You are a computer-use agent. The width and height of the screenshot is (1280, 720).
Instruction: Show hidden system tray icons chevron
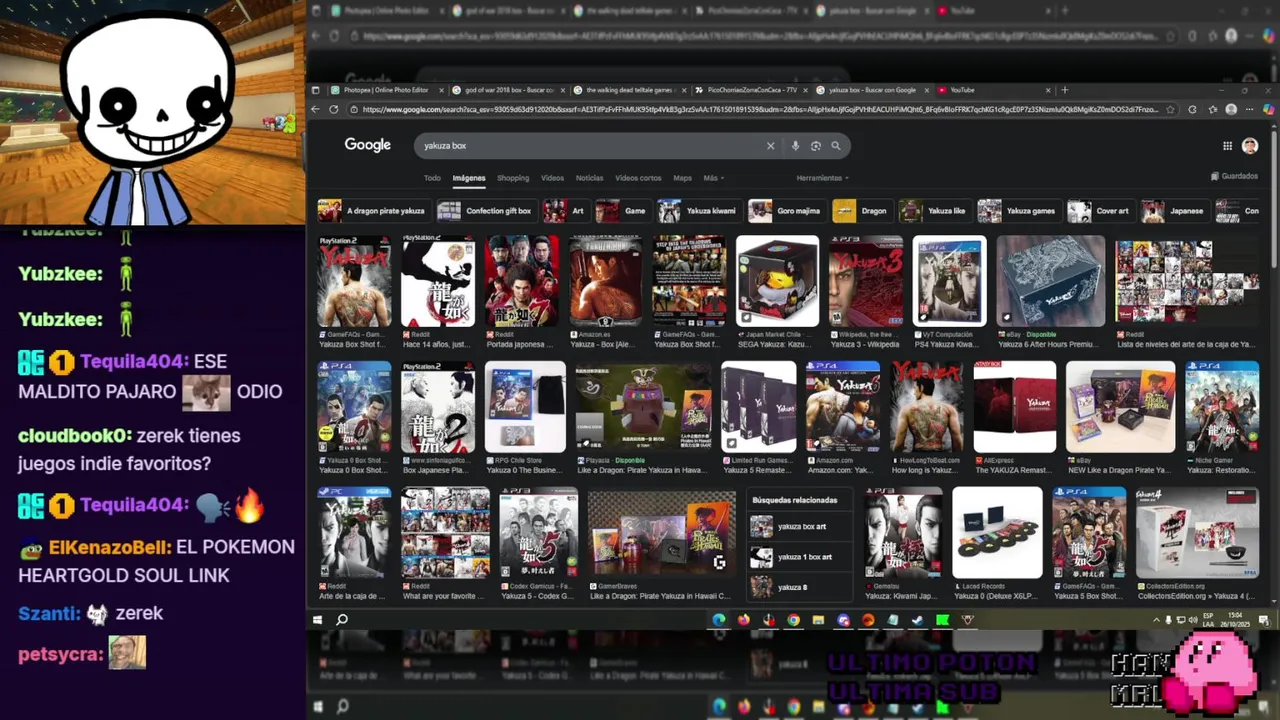click(x=1156, y=620)
